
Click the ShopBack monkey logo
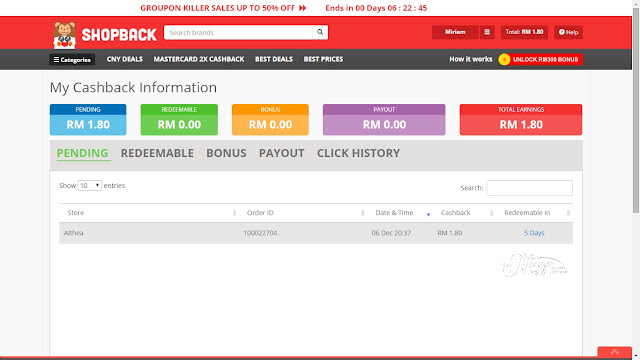64,35
